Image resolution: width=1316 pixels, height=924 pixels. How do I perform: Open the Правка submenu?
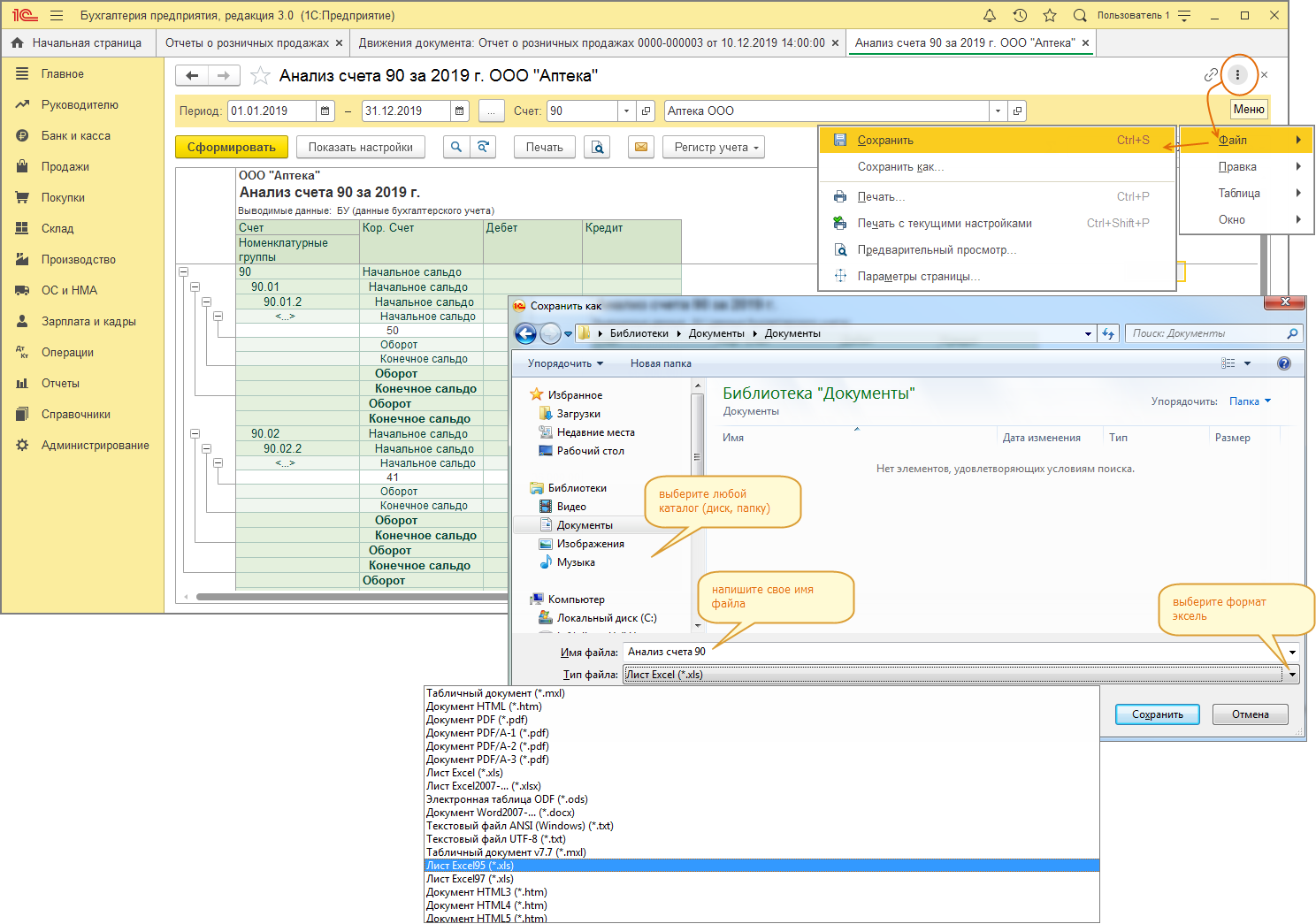point(1246,166)
